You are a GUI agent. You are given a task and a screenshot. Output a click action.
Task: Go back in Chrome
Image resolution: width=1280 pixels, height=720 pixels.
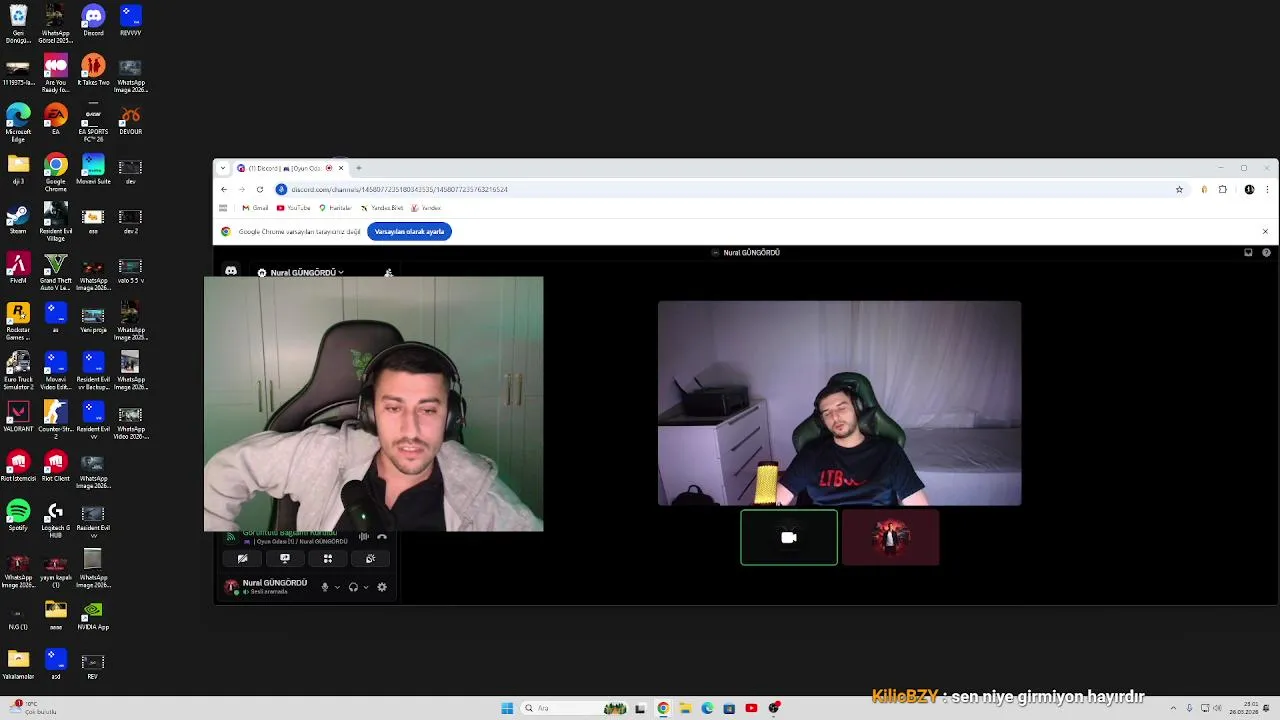224,189
